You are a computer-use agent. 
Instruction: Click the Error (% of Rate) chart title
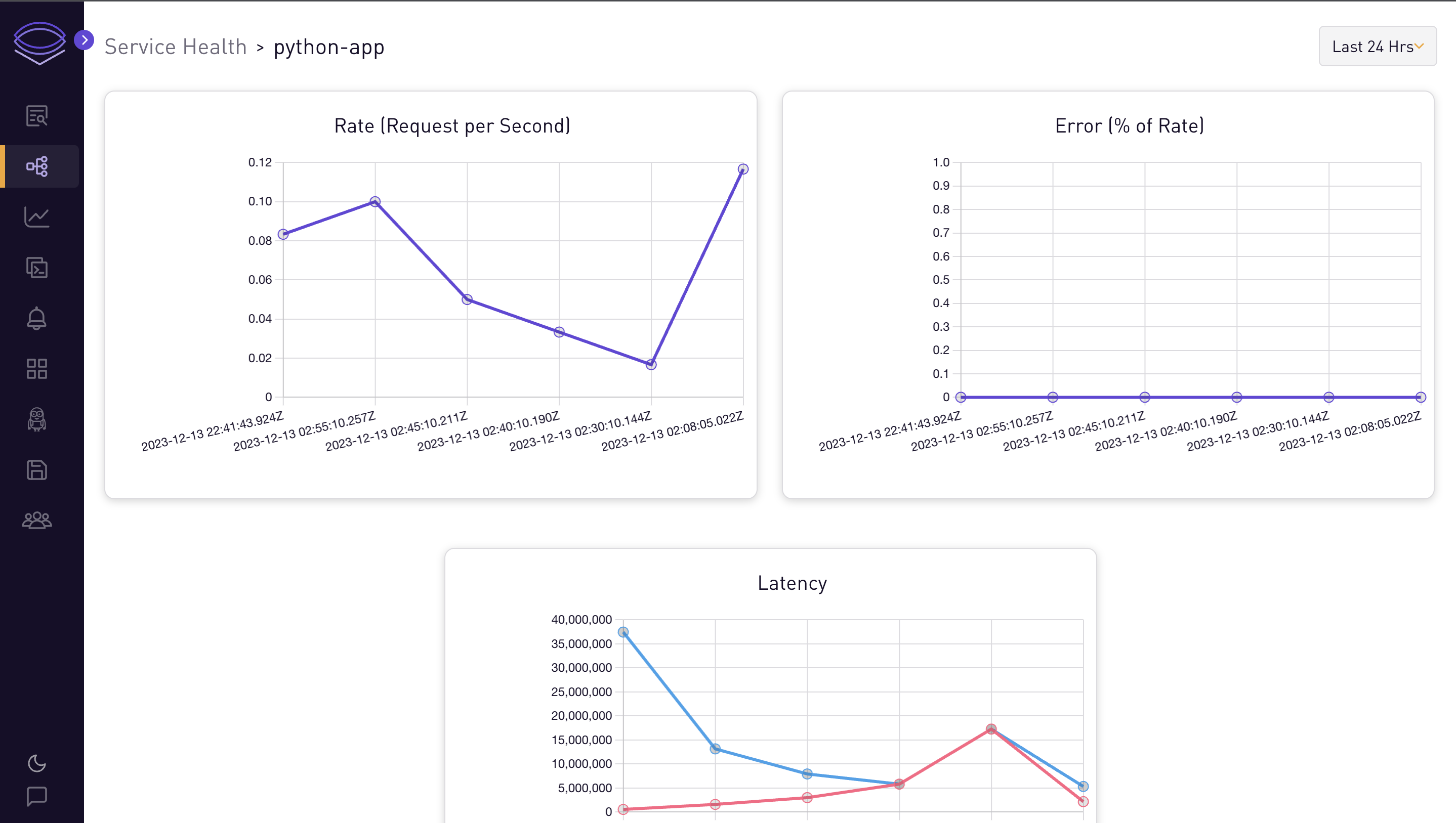point(1130,125)
